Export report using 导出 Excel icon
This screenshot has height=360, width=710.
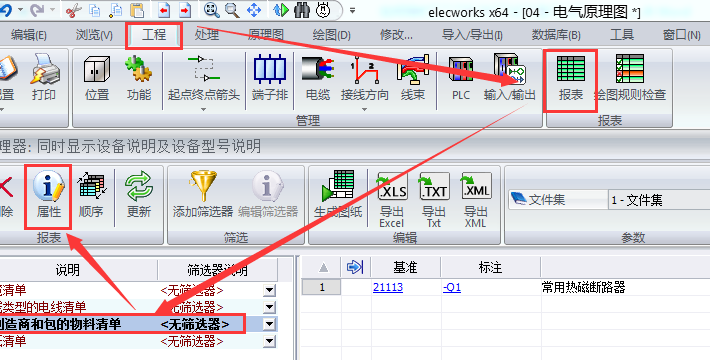[392, 200]
